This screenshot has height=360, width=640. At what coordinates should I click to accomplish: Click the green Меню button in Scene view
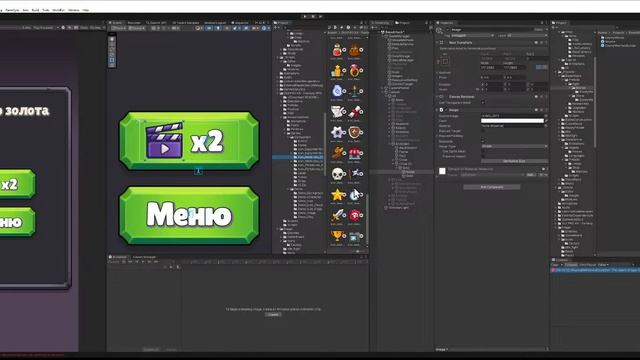click(189, 216)
